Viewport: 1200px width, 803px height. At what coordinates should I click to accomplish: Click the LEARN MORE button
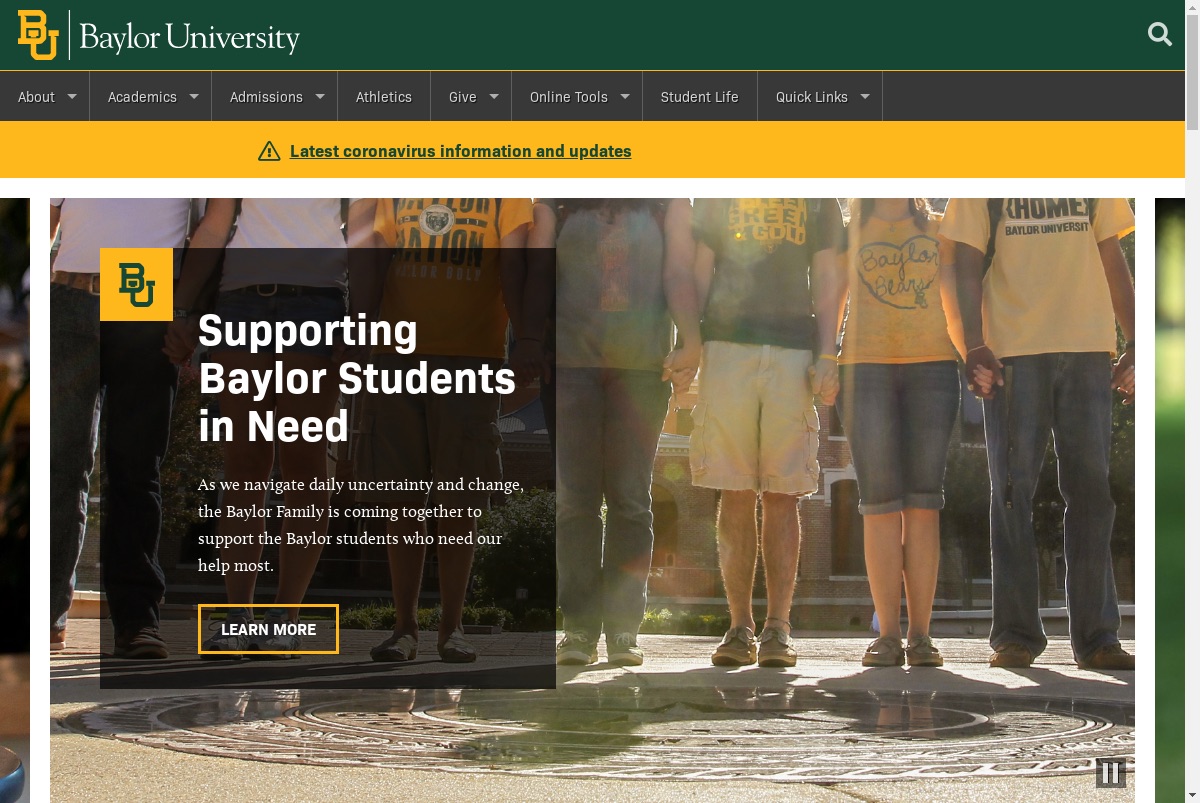pyautogui.click(x=268, y=629)
